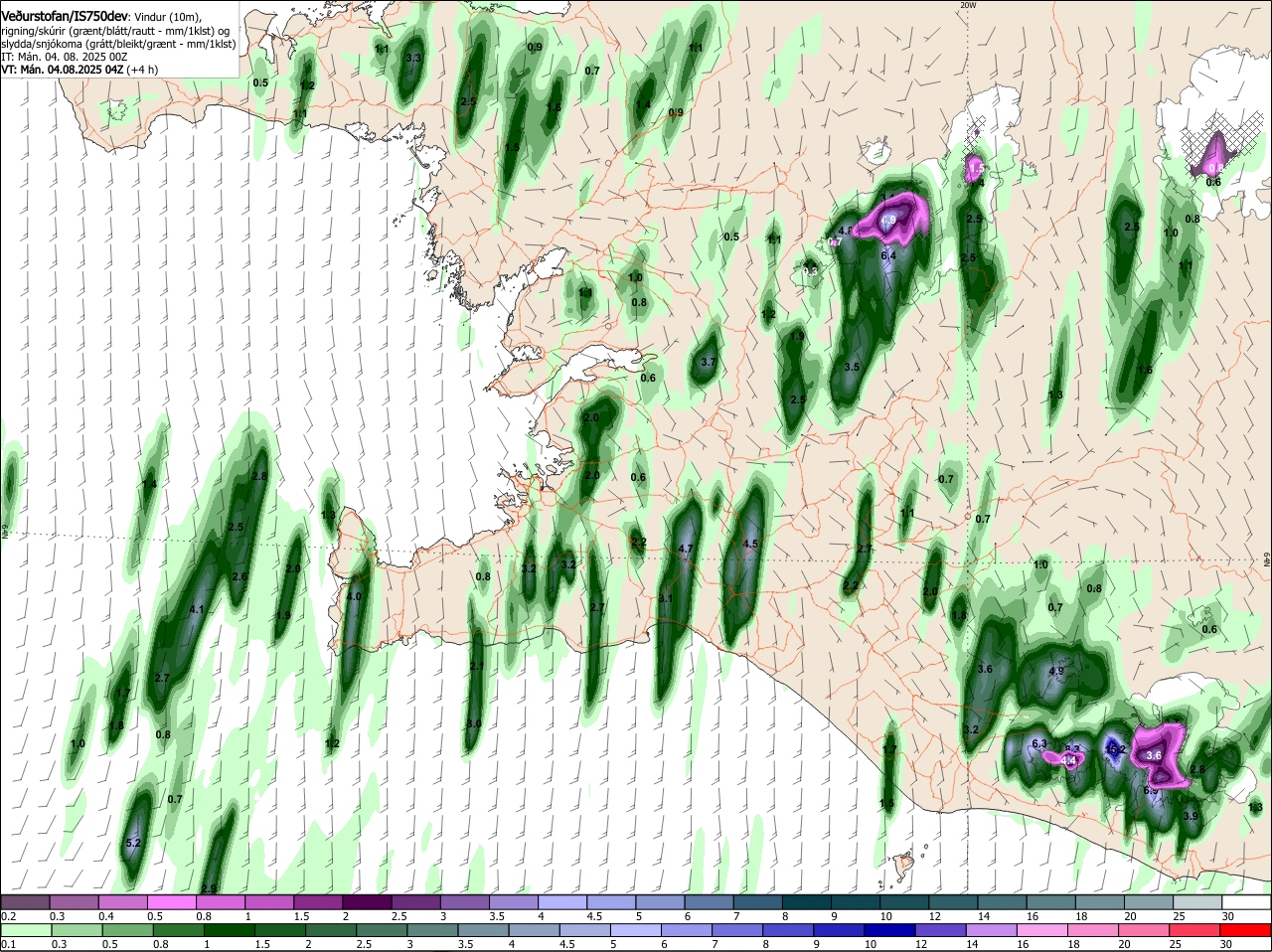Click the 1.5 value near the south coast

click(x=885, y=803)
